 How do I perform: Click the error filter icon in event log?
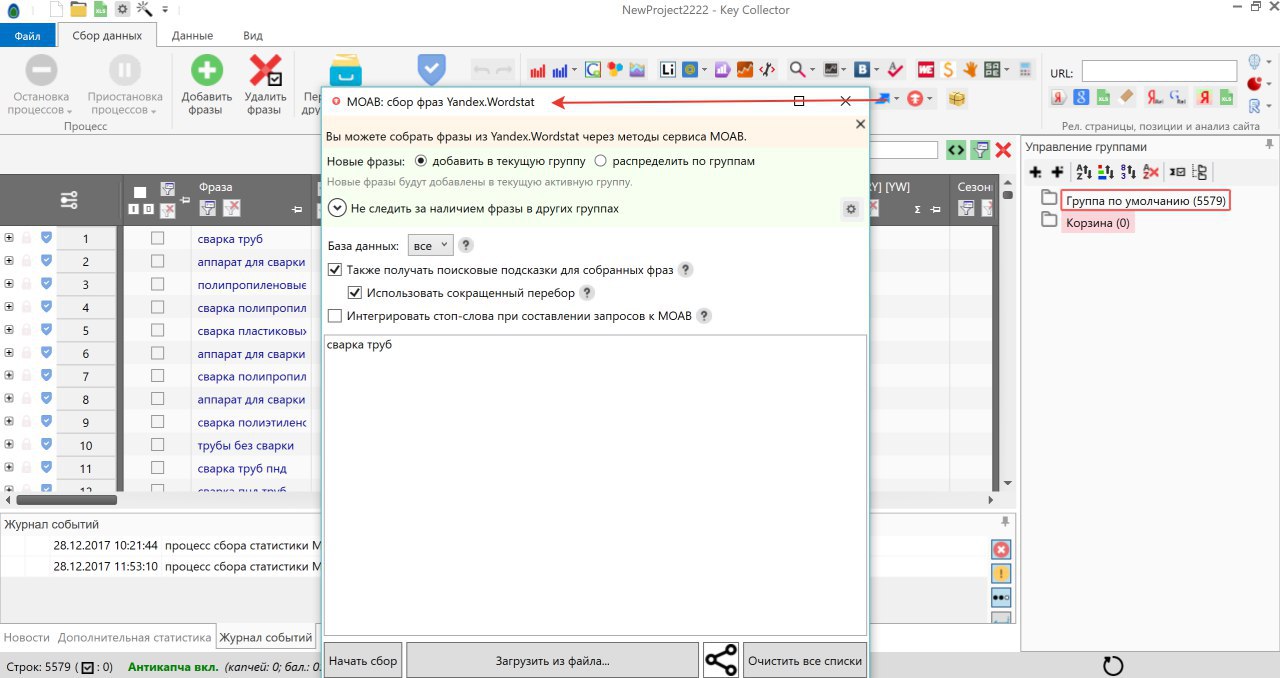click(1001, 549)
